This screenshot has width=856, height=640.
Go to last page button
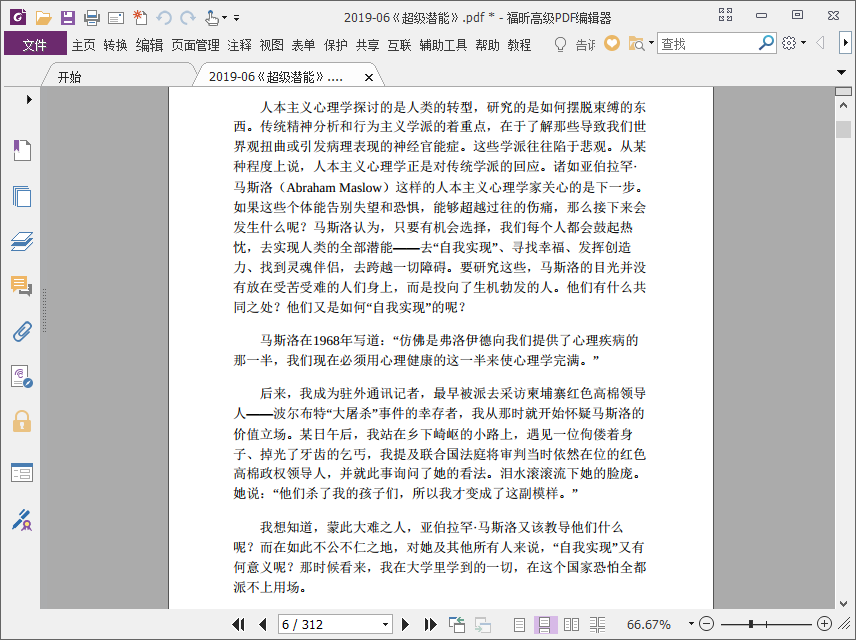click(430, 624)
